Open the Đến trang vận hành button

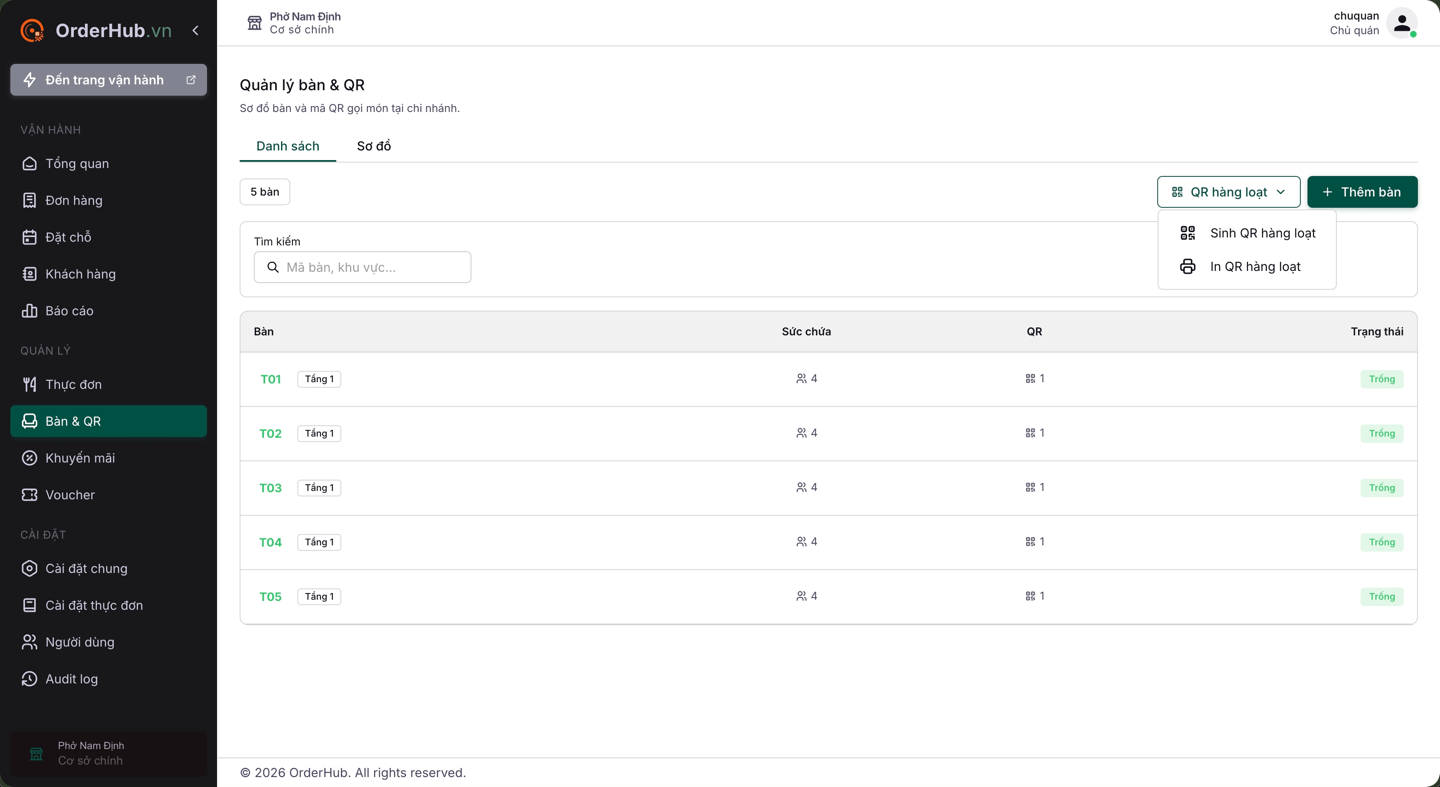tap(108, 80)
